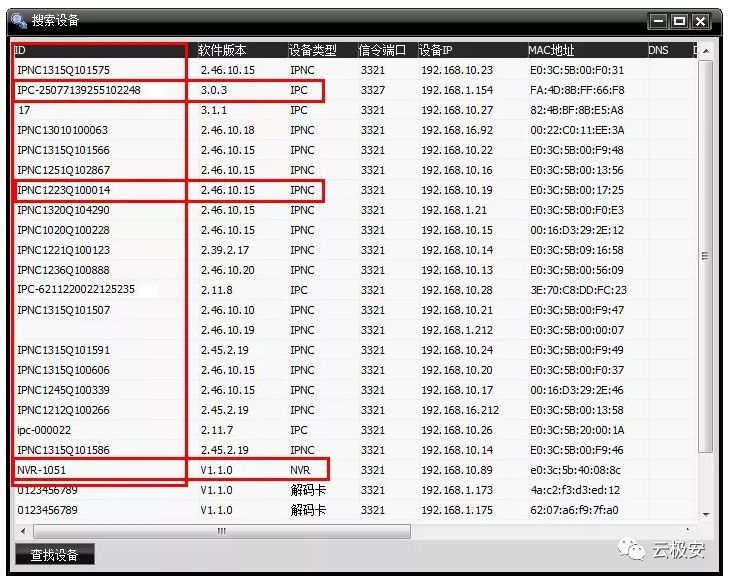Viewport: 729px width, 582px height.
Task: Click IP address 192.168.1.175
Action: 457,510
